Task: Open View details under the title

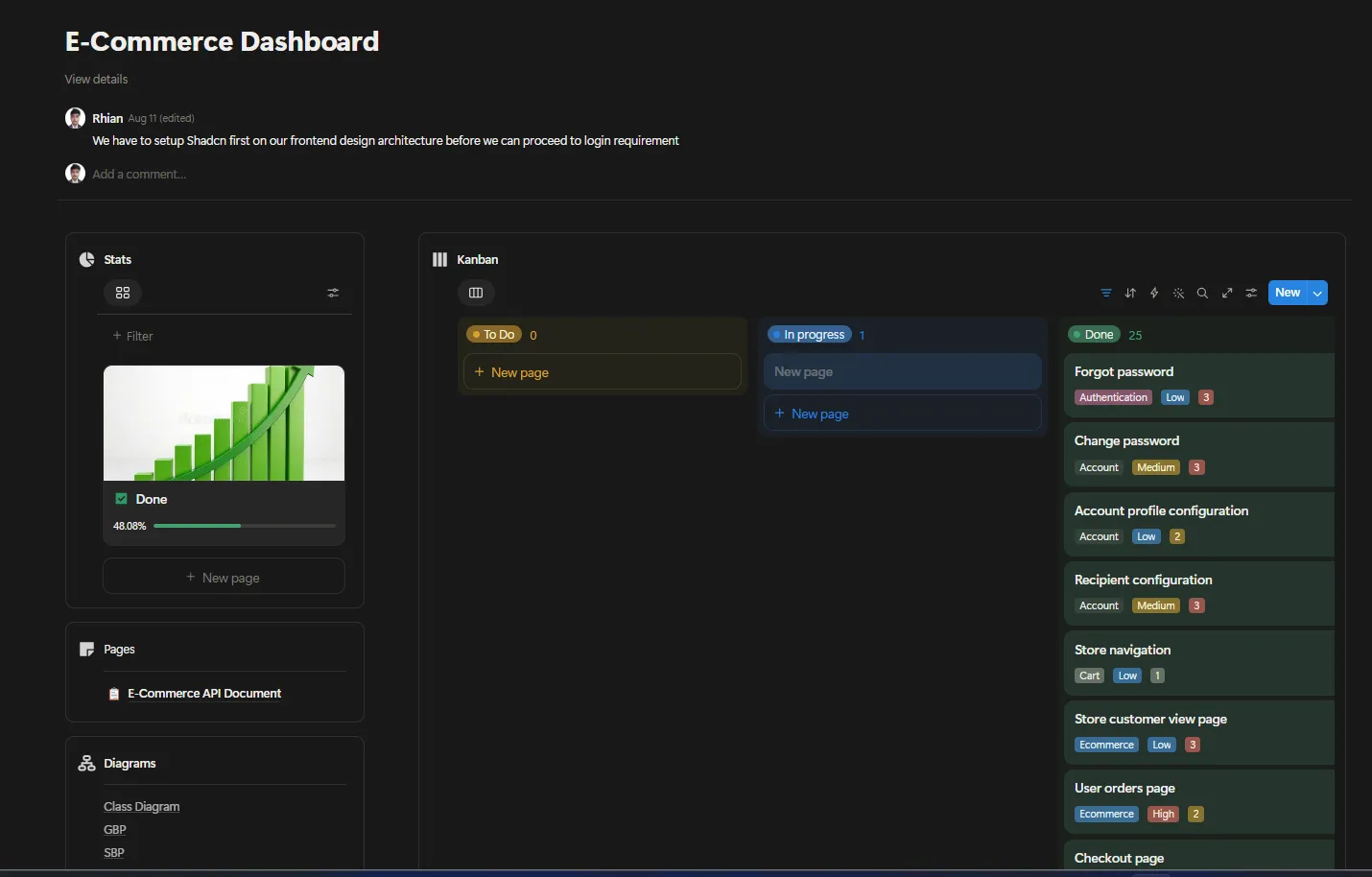Action: tap(96, 79)
